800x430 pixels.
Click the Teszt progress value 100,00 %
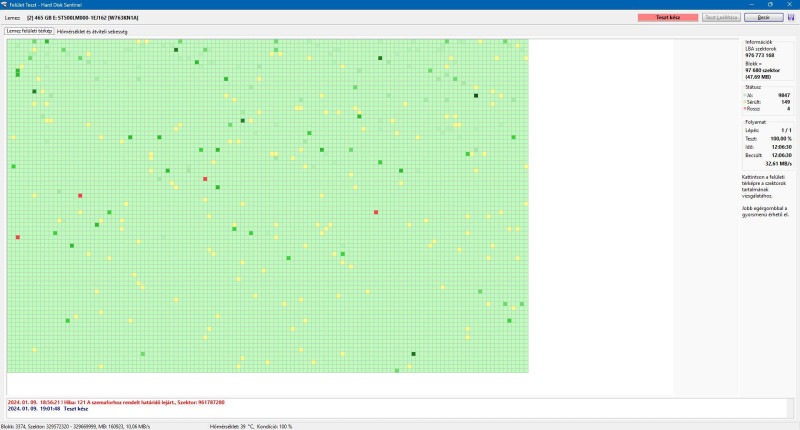click(782, 139)
